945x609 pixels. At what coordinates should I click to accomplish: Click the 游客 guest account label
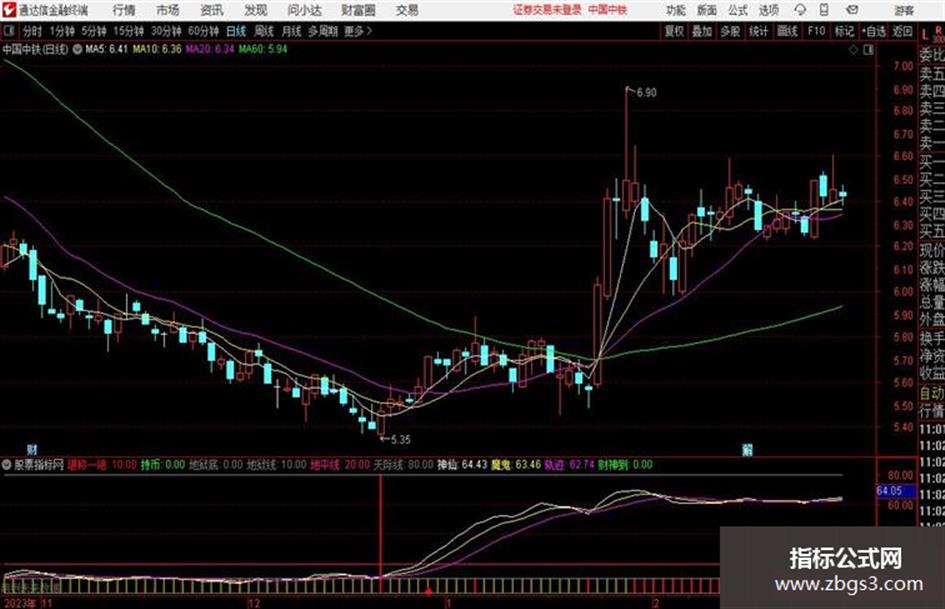(904, 10)
